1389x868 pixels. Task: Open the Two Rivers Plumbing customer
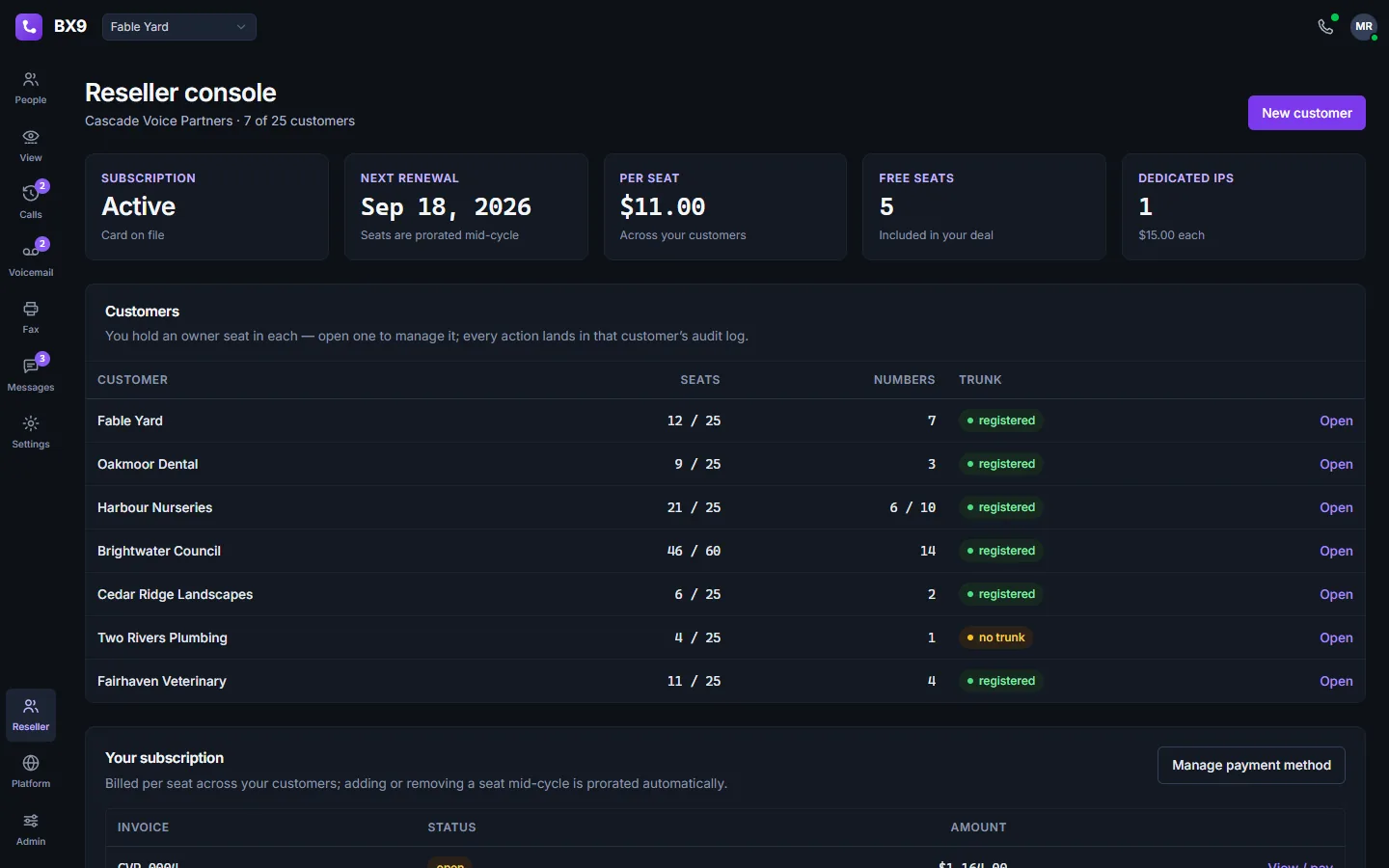coord(1336,637)
